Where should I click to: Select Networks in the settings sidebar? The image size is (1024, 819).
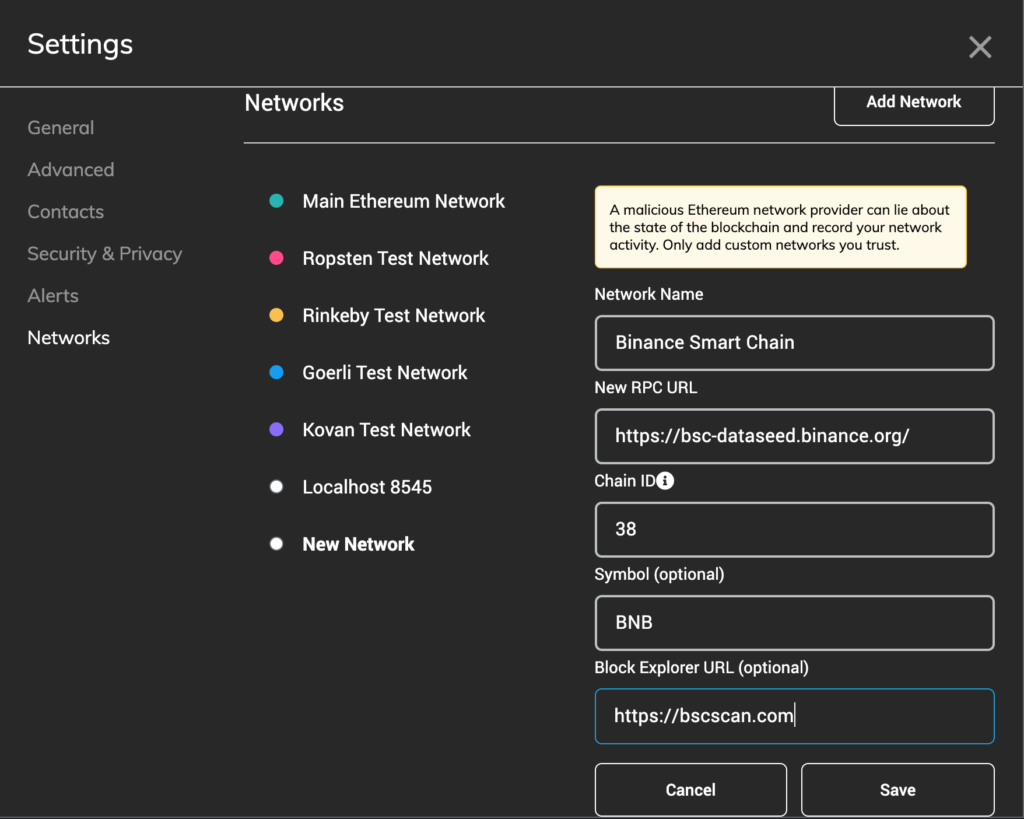[x=69, y=338]
